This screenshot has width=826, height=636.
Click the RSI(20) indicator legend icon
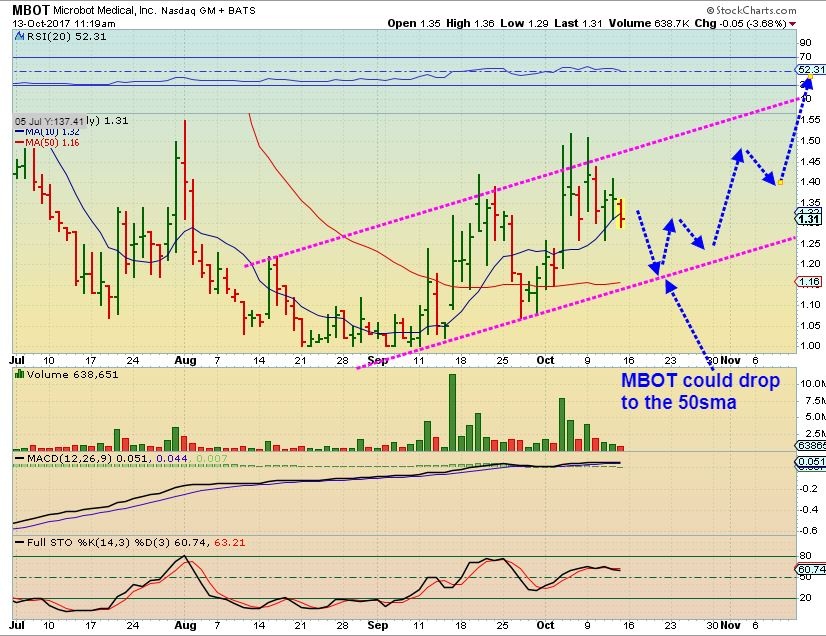click(21, 35)
